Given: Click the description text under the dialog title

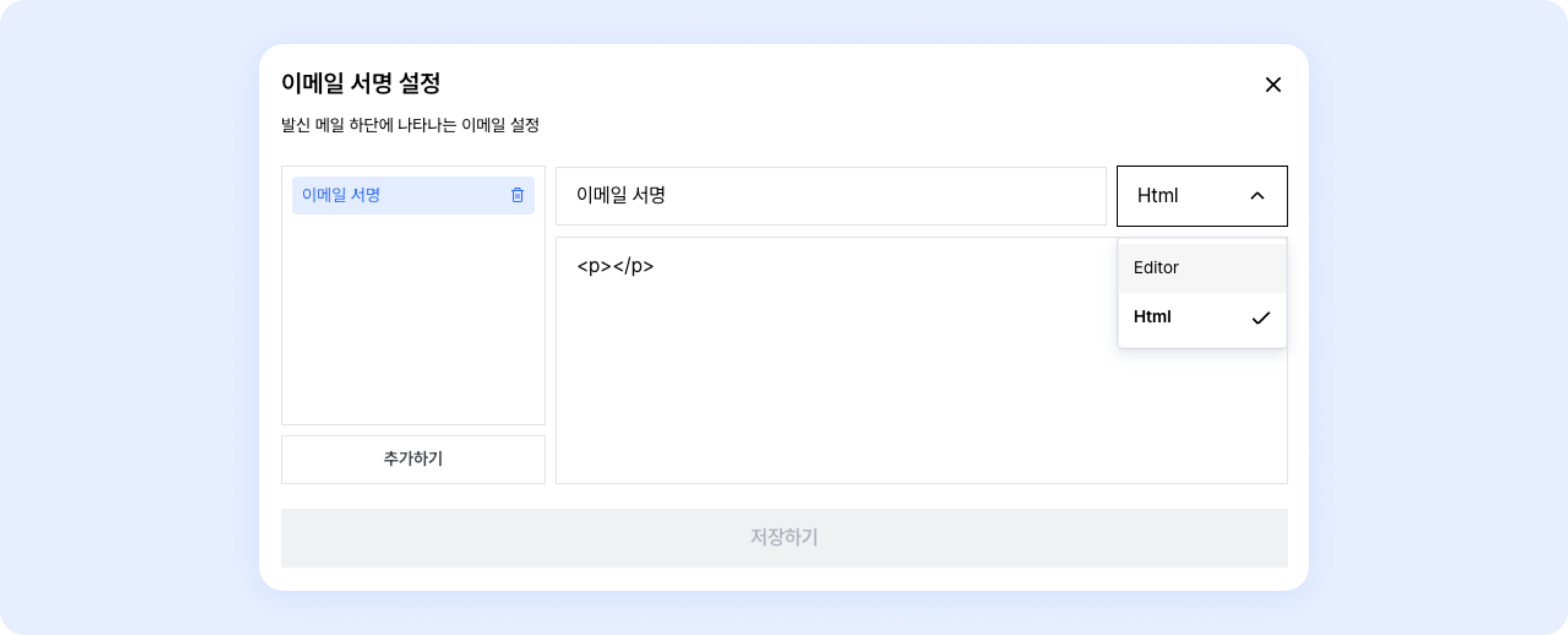Looking at the screenshot, I should (x=410, y=125).
